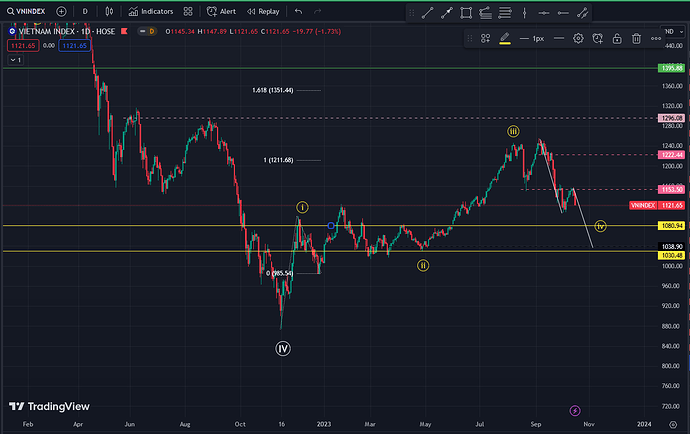Viewport: 690px width, 434px height.
Task: Open more options three-dots menu
Action: point(656,39)
